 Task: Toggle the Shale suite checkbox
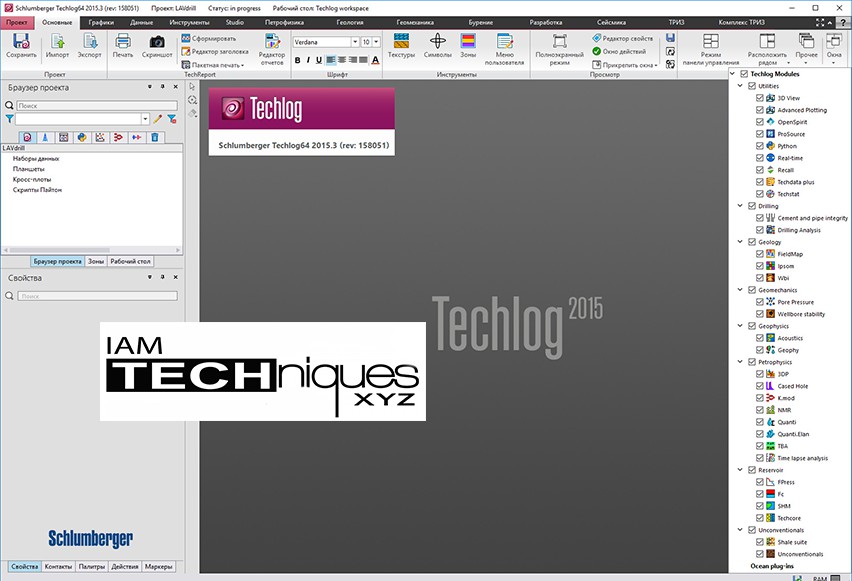pyautogui.click(x=760, y=542)
